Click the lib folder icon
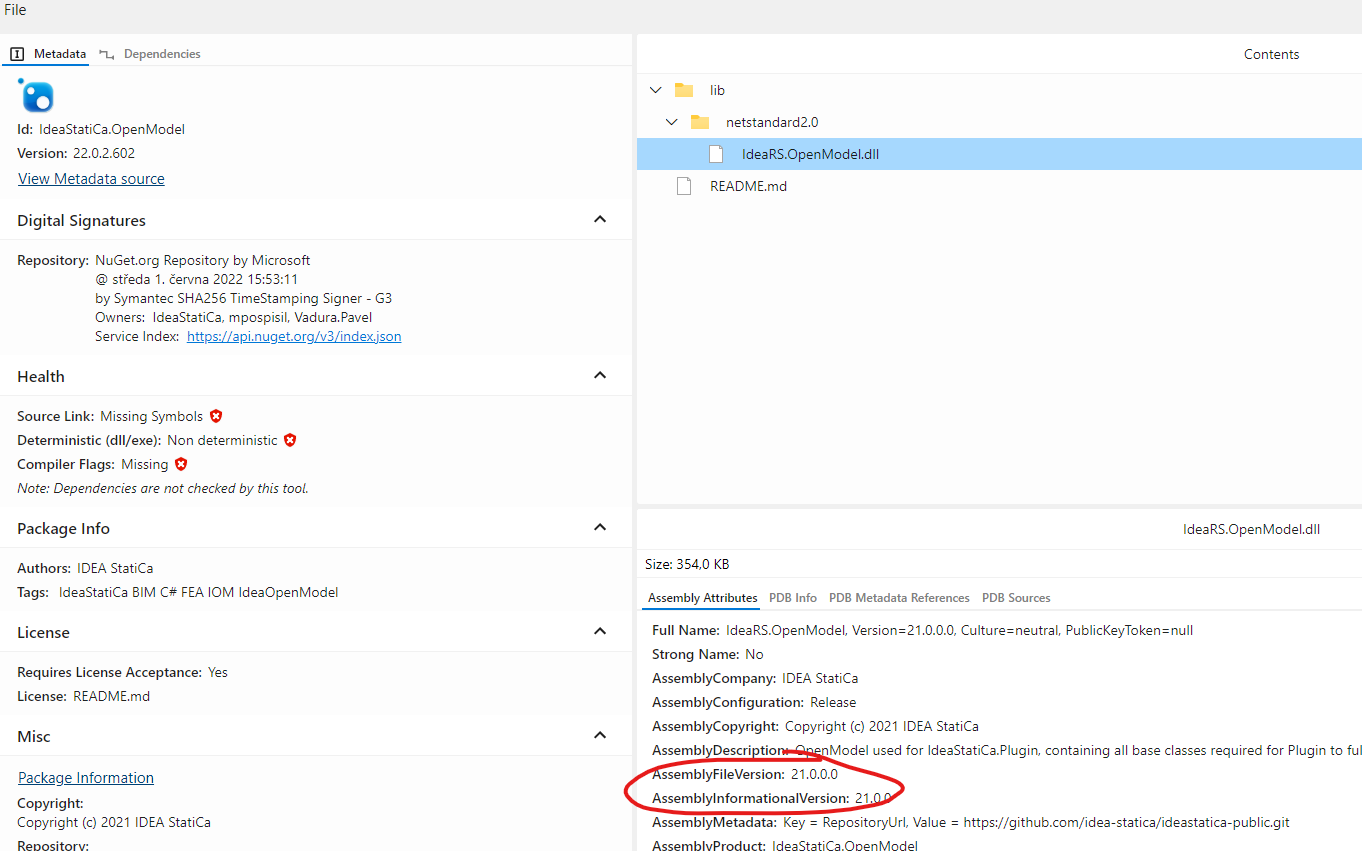 coord(686,90)
